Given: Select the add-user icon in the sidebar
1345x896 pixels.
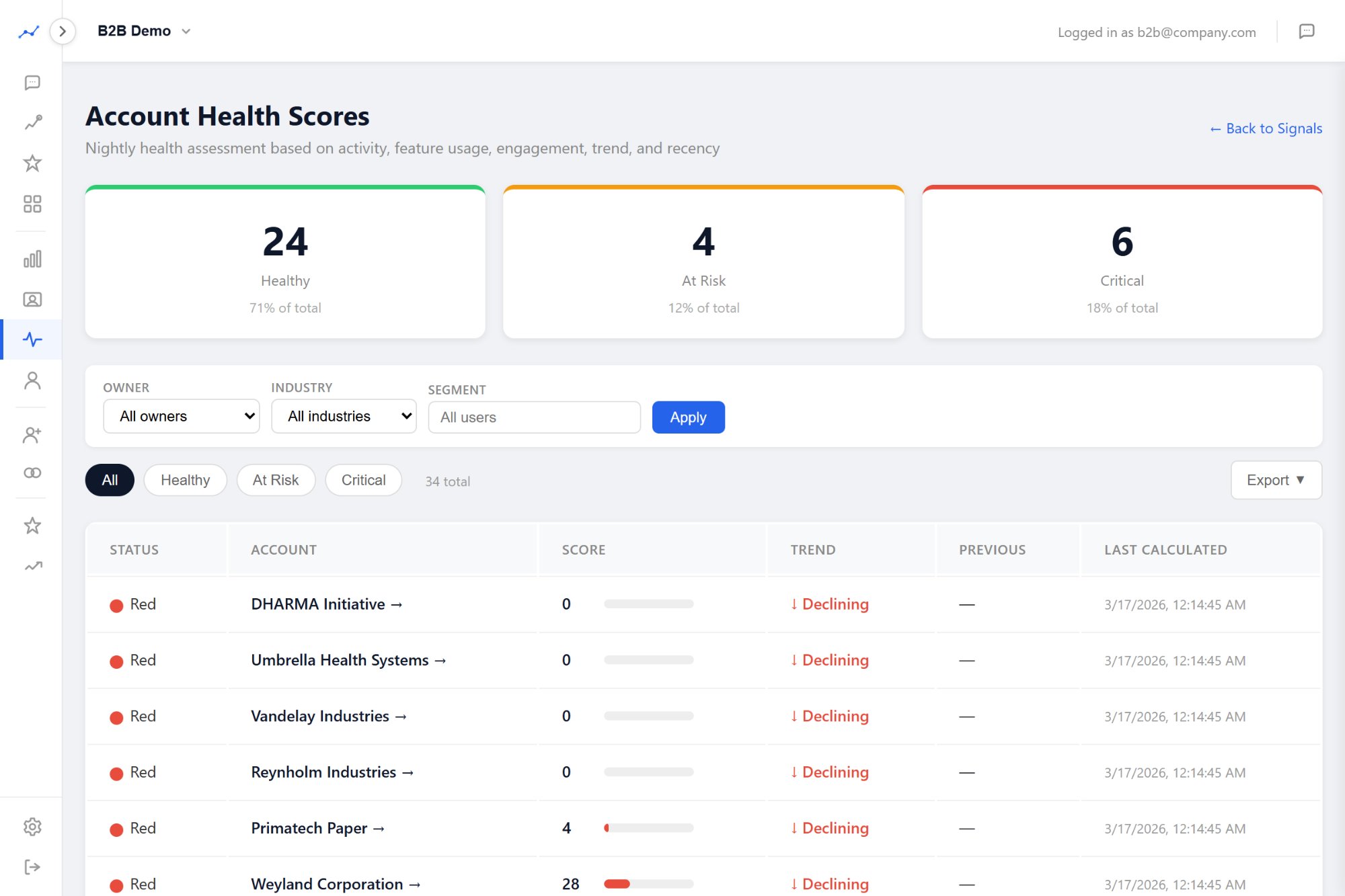Looking at the screenshot, I should (32, 434).
